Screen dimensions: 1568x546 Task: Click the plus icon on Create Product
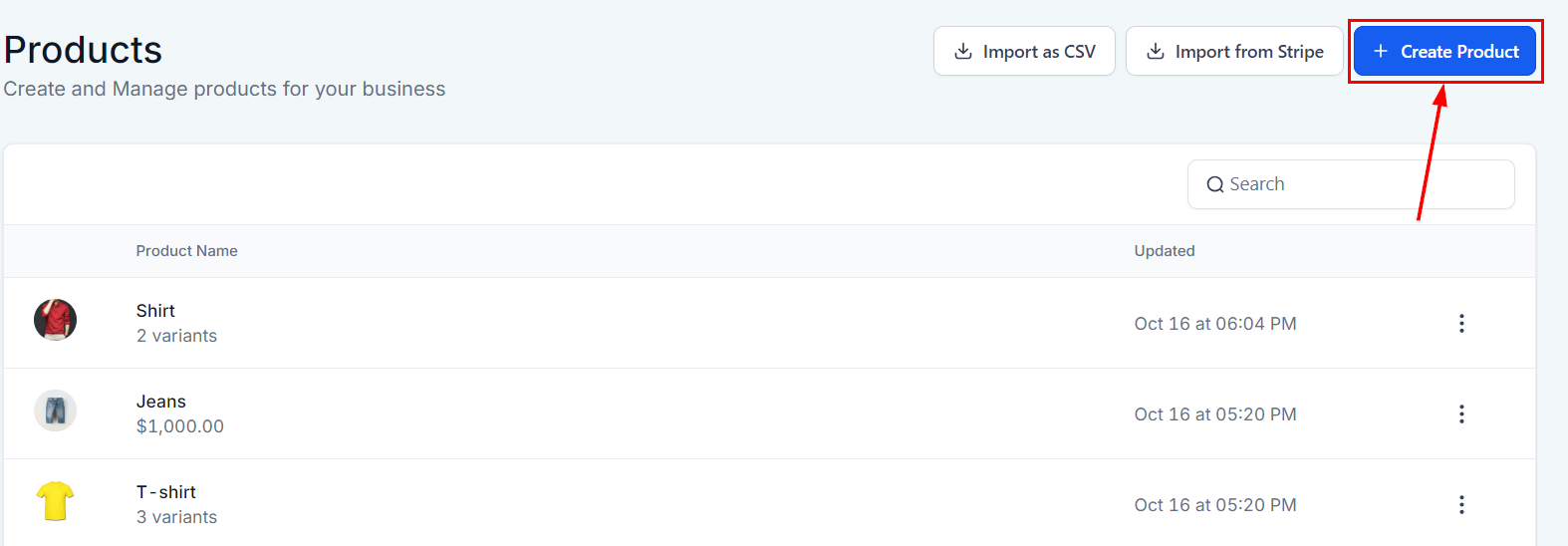click(1380, 51)
